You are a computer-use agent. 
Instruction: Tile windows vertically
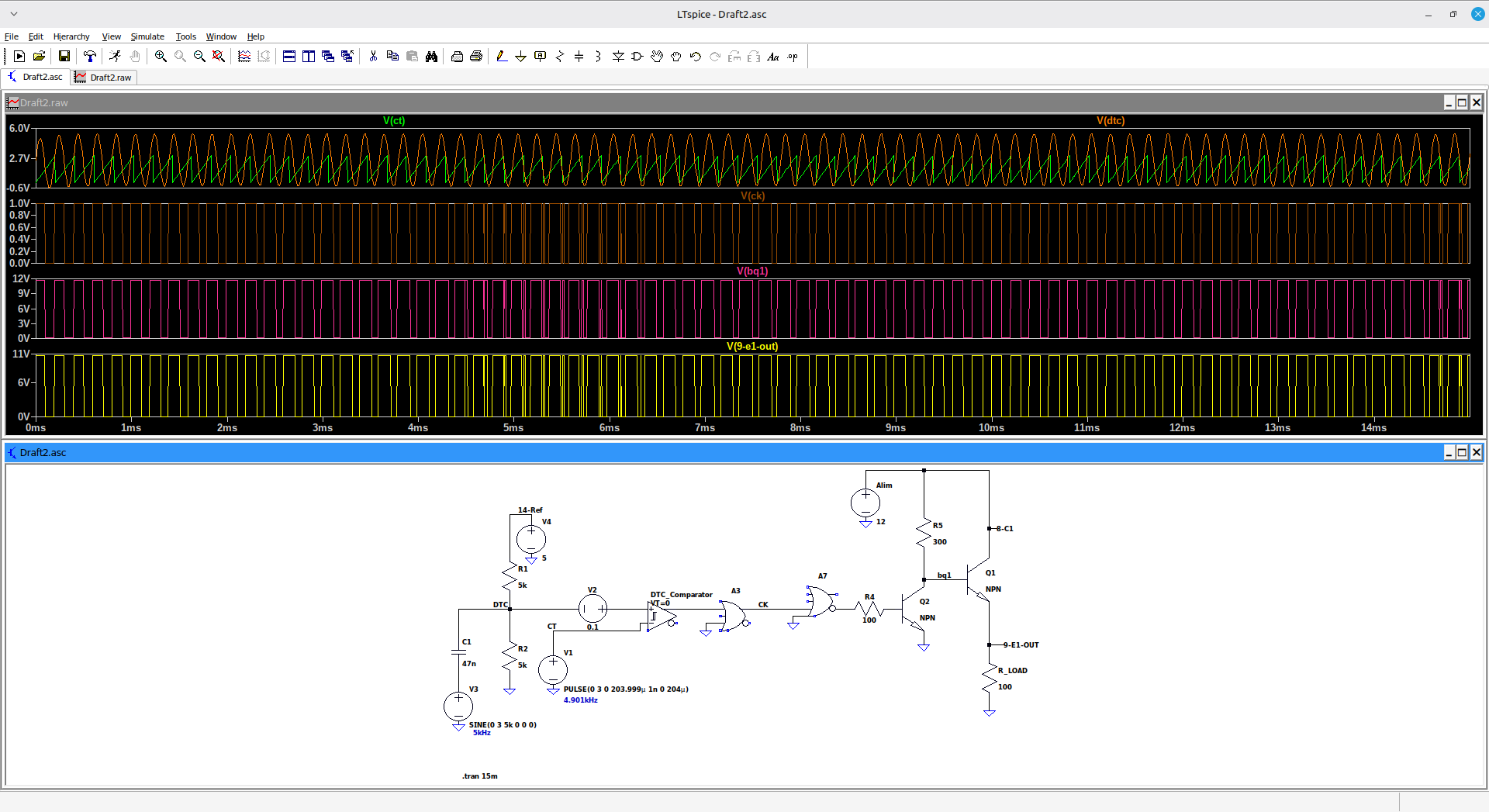tap(309, 57)
